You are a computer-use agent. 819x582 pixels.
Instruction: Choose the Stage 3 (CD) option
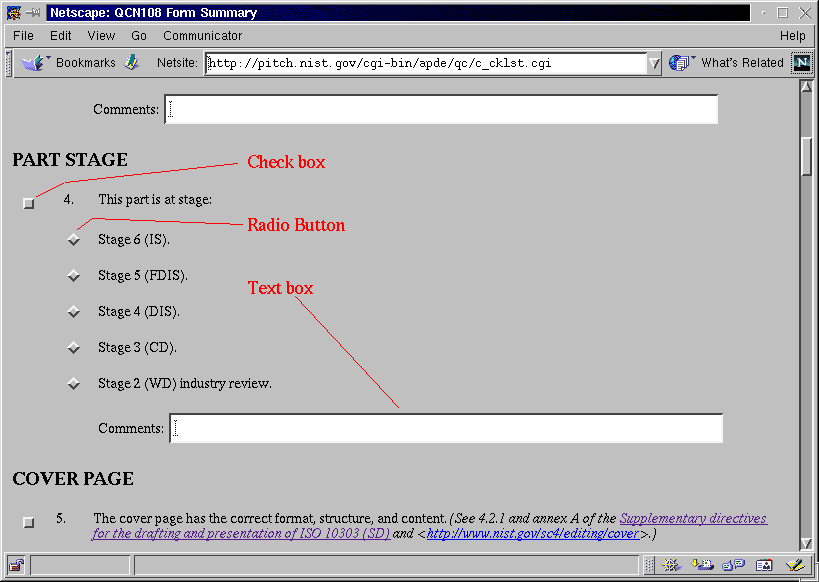click(x=73, y=348)
